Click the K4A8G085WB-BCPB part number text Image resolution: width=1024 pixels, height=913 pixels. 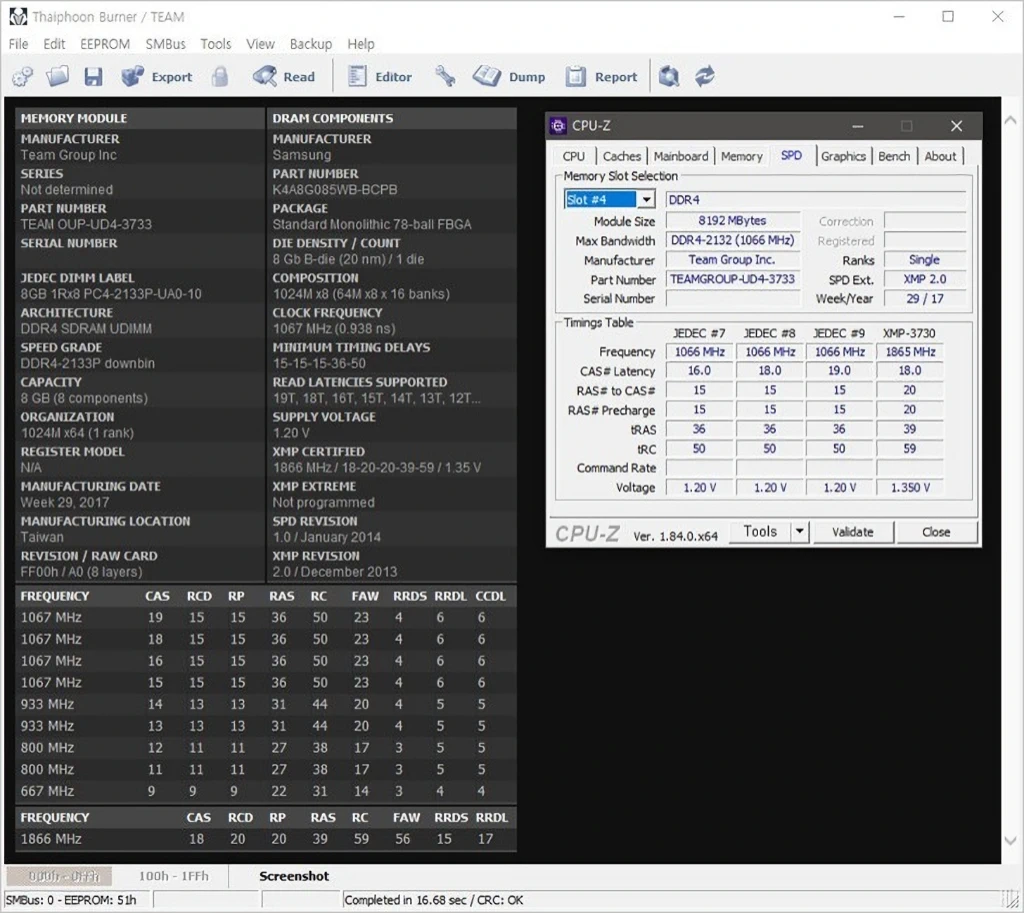click(335, 189)
